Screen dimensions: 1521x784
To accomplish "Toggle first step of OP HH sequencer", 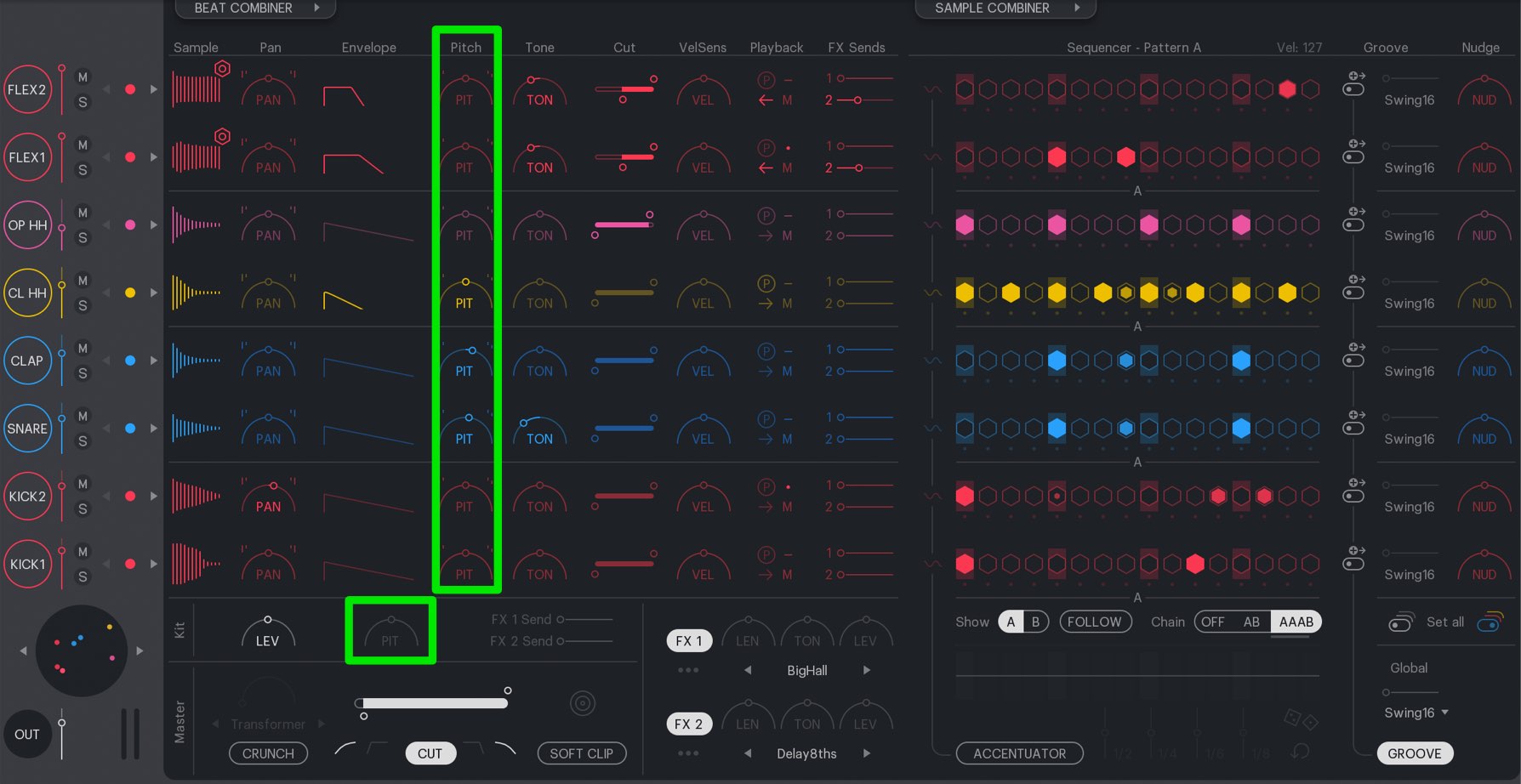I will pos(965,224).
